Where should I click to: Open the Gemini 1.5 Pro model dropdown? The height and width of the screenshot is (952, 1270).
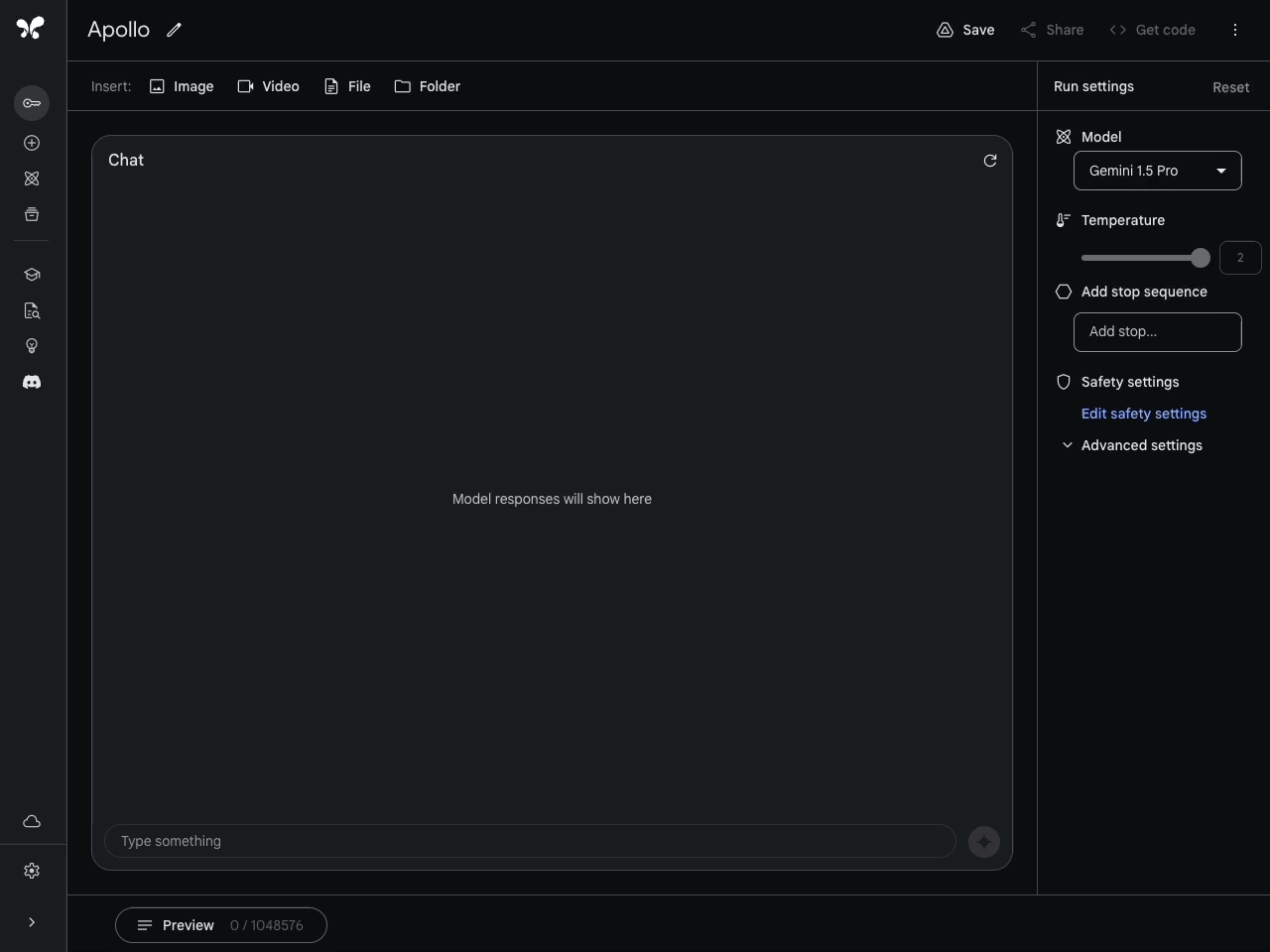(1157, 171)
